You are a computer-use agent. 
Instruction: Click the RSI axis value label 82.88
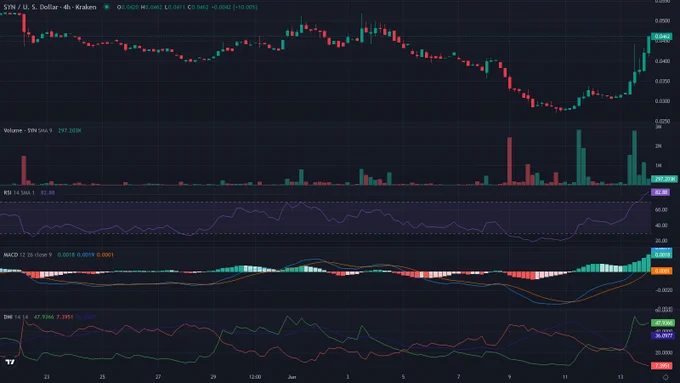pos(660,192)
